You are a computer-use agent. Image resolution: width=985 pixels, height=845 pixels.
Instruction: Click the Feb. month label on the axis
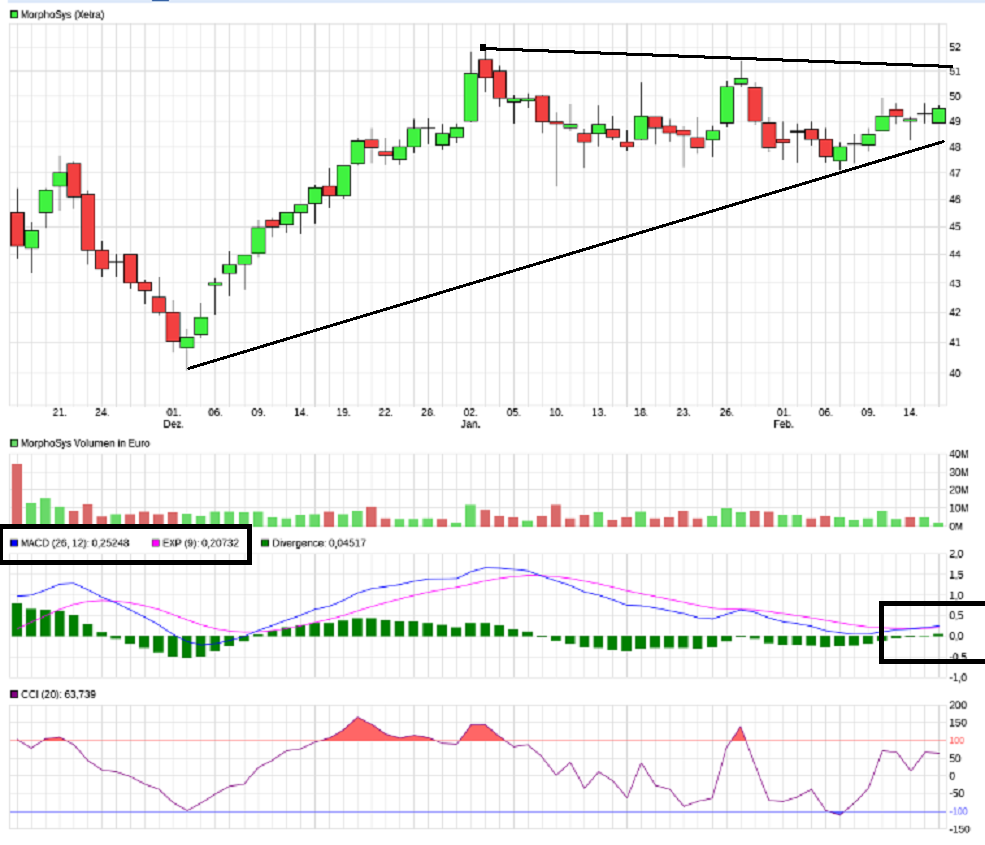(784, 424)
